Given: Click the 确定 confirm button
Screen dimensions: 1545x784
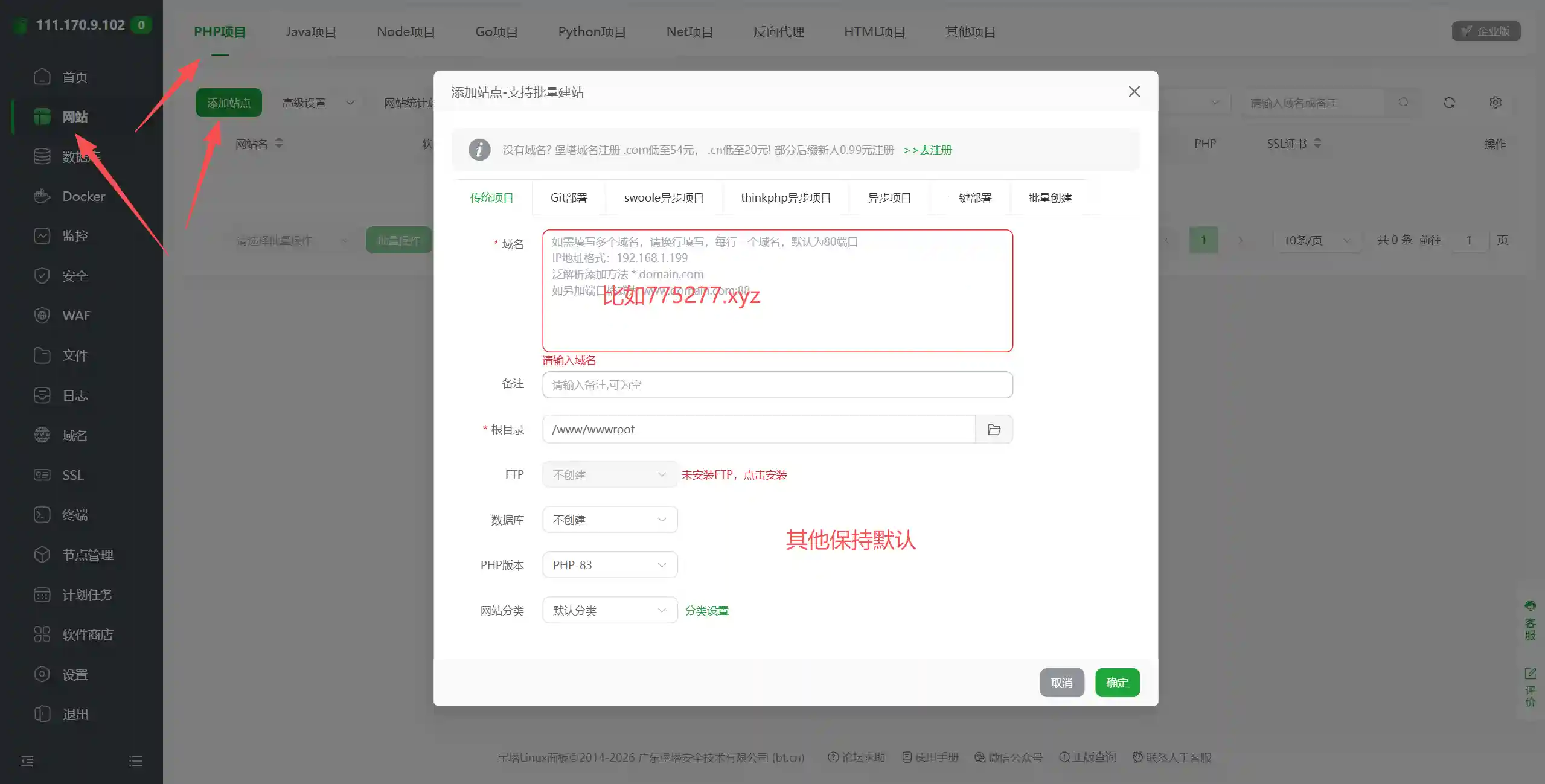Looking at the screenshot, I should [1117, 683].
